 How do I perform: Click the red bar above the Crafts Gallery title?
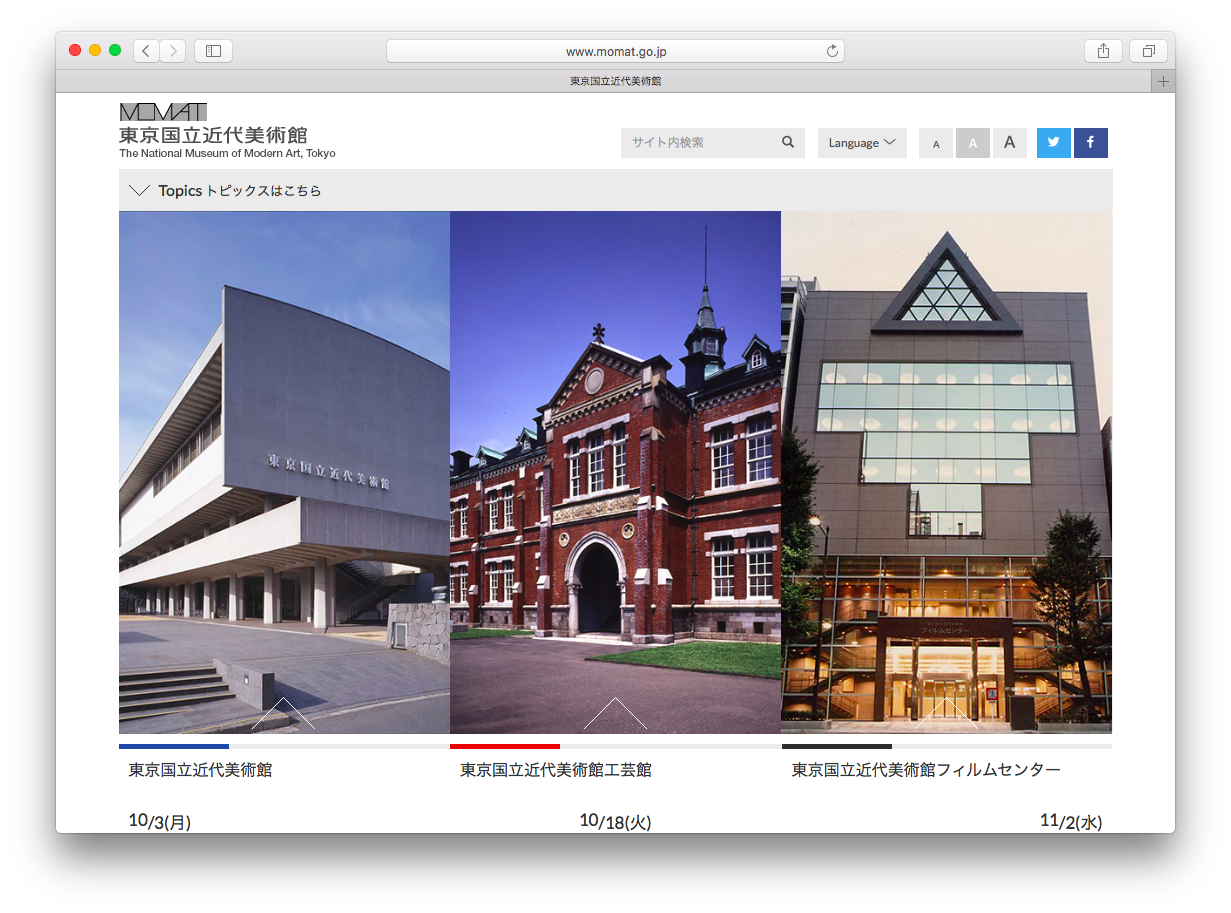pos(505,746)
